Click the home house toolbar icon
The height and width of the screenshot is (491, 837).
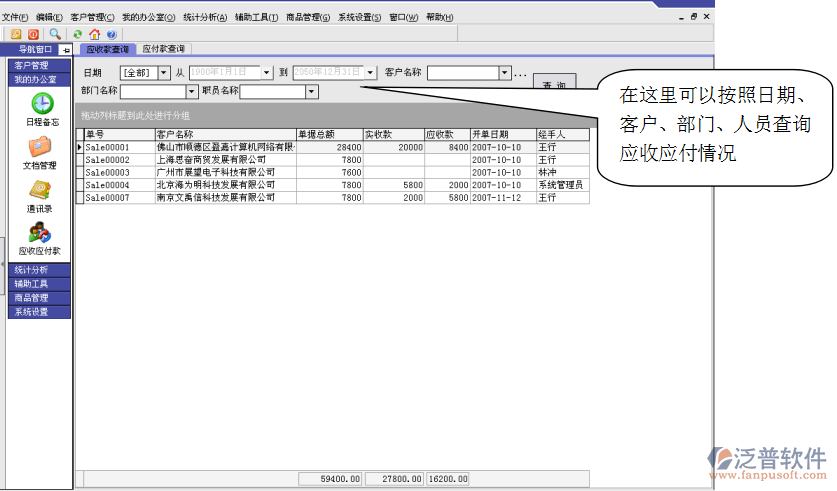94,34
